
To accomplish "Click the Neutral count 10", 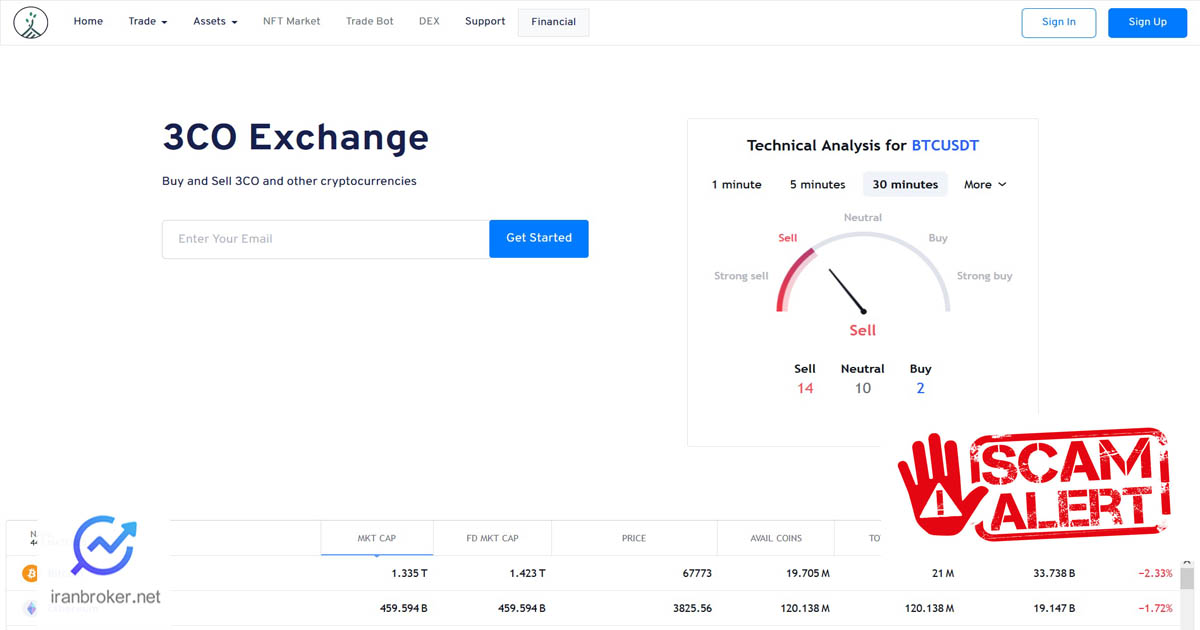I will tap(863, 389).
